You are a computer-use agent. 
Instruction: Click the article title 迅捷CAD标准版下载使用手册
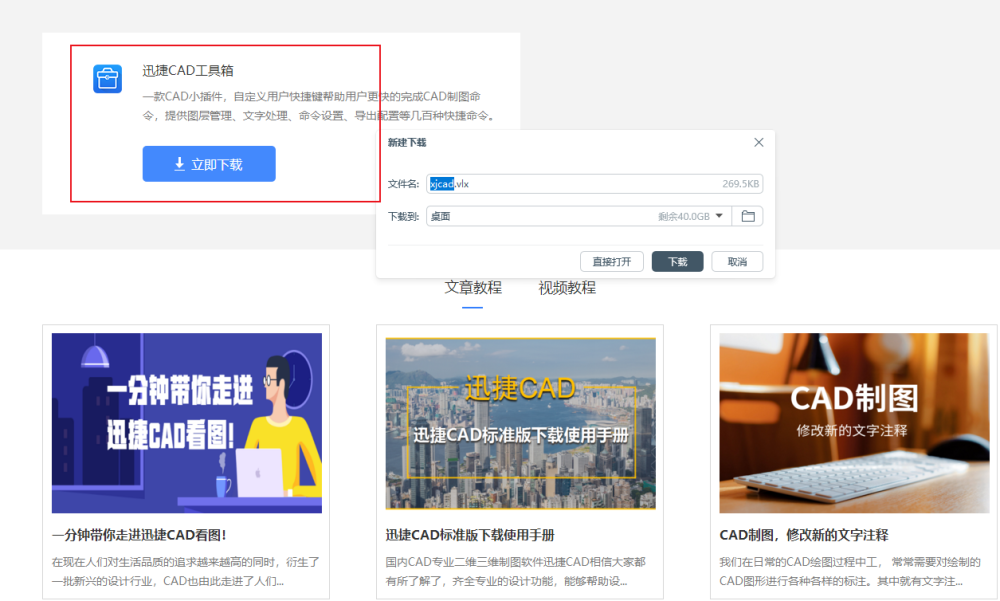point(470,535)
